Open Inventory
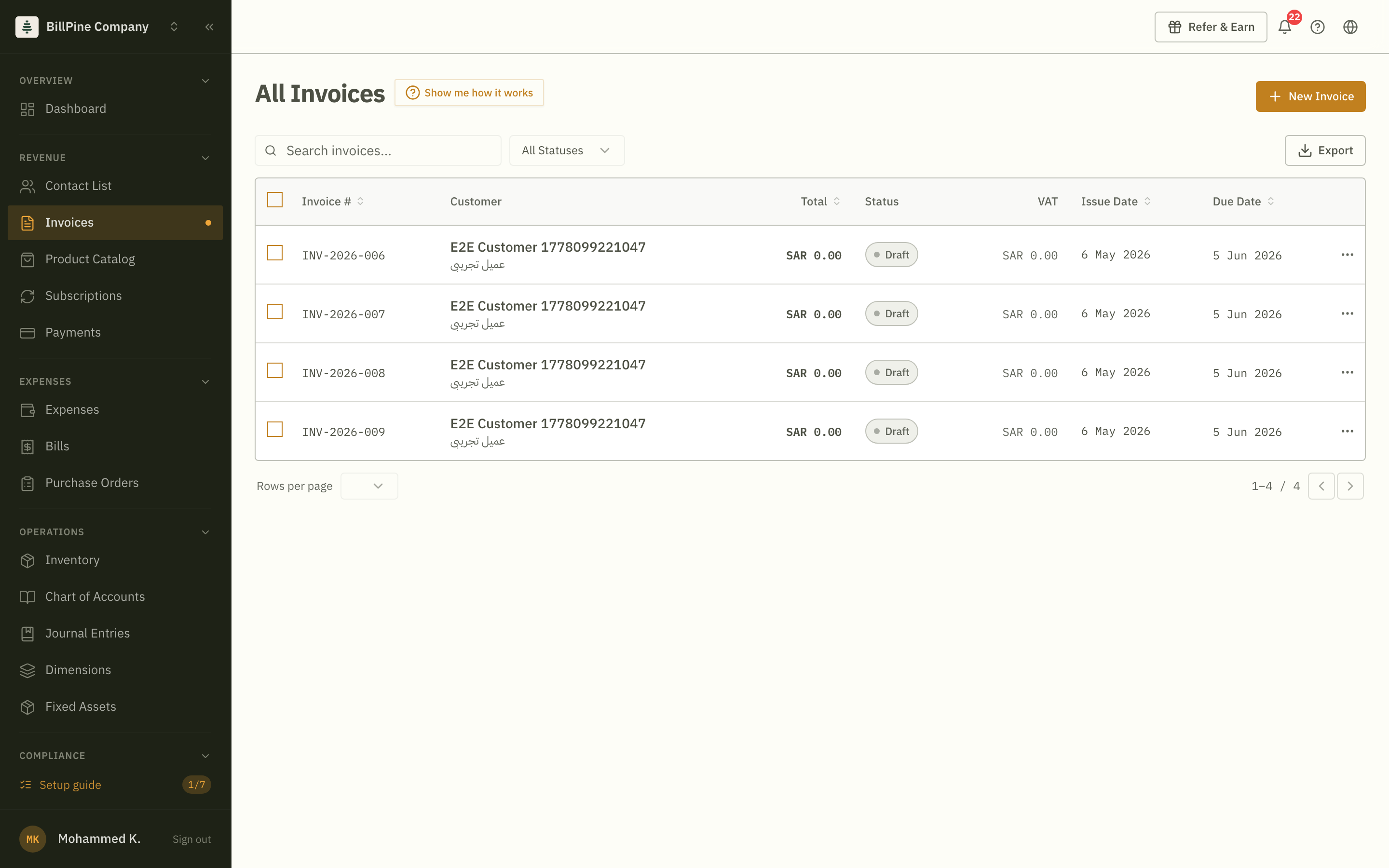The image size is (1389, 868). (115, 560)
